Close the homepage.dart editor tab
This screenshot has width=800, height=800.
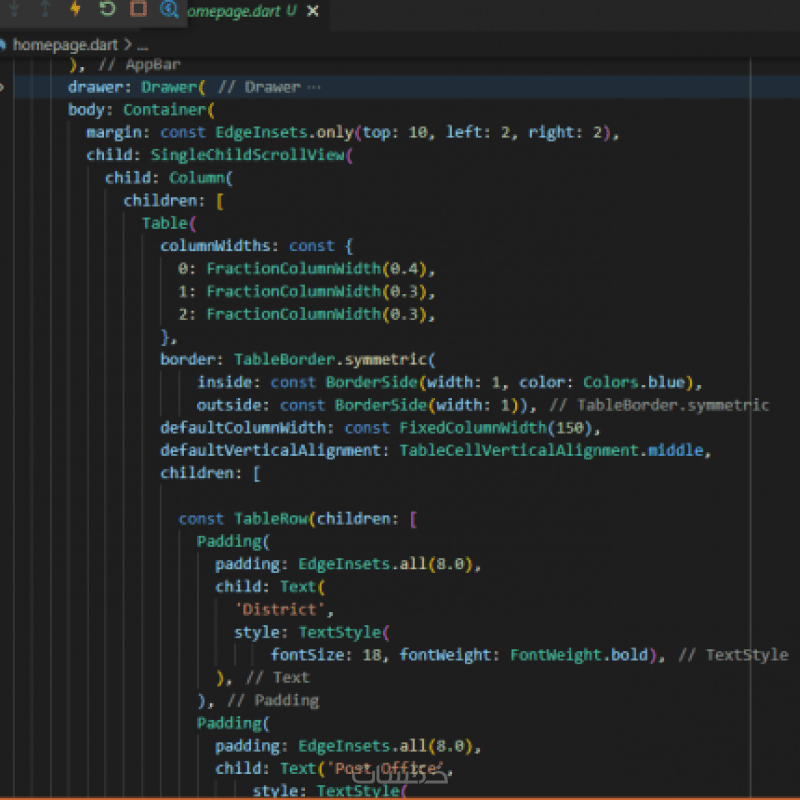(313, 11)
